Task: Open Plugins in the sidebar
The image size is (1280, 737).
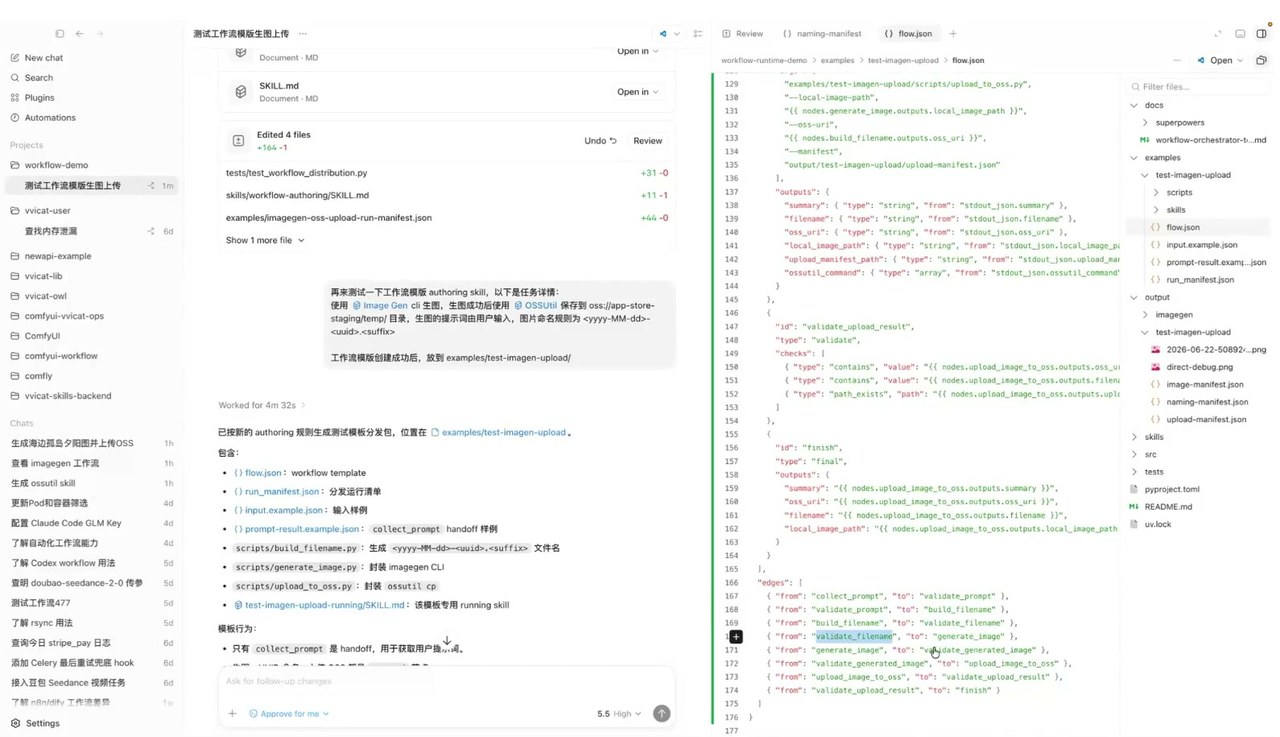Action: pos(39,98)
